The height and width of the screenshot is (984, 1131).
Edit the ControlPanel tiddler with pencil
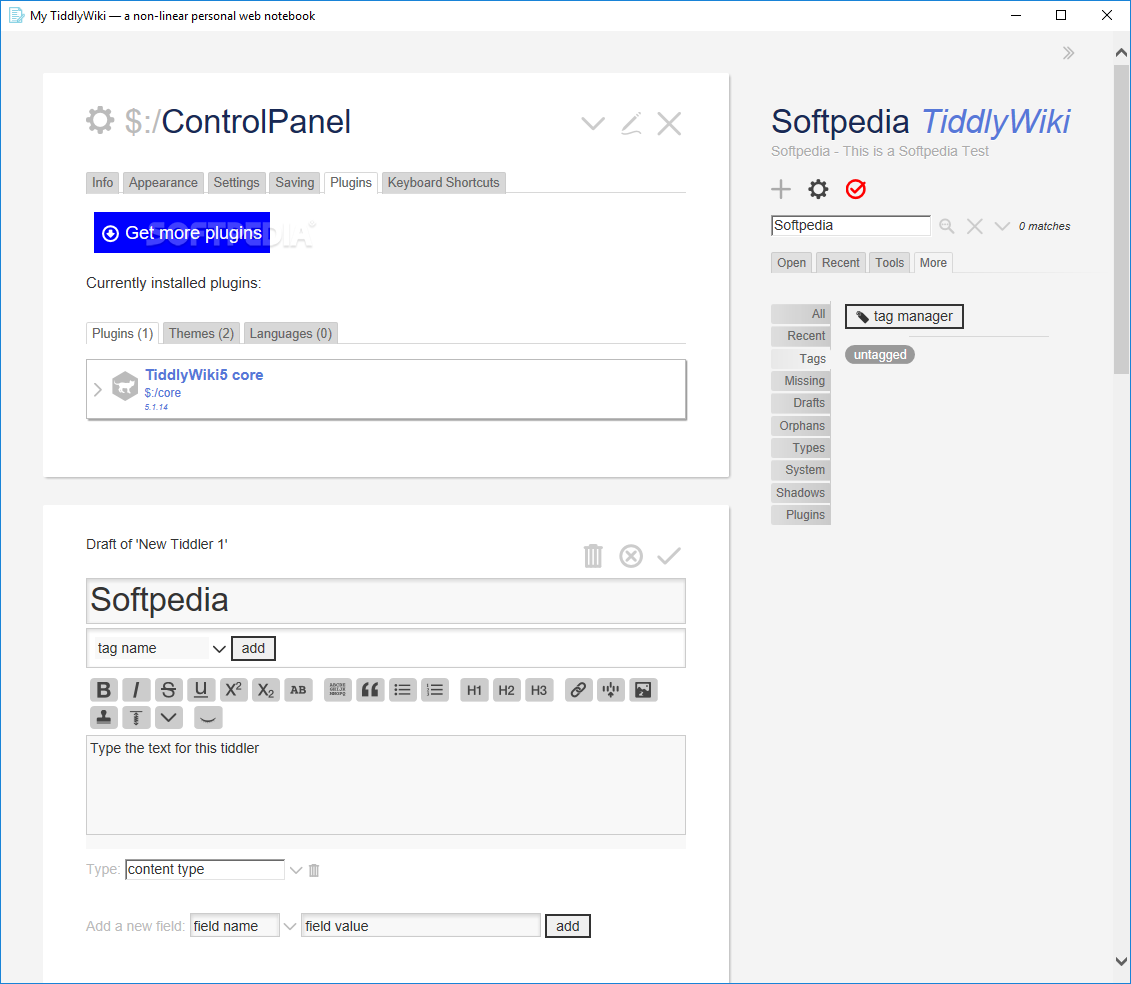631,123
